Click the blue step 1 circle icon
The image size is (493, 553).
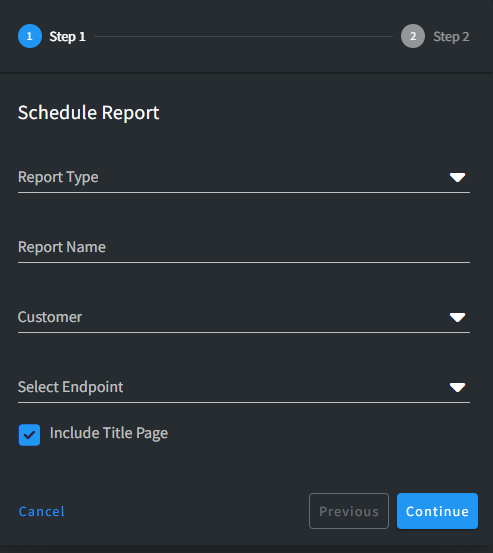point(30,36)
